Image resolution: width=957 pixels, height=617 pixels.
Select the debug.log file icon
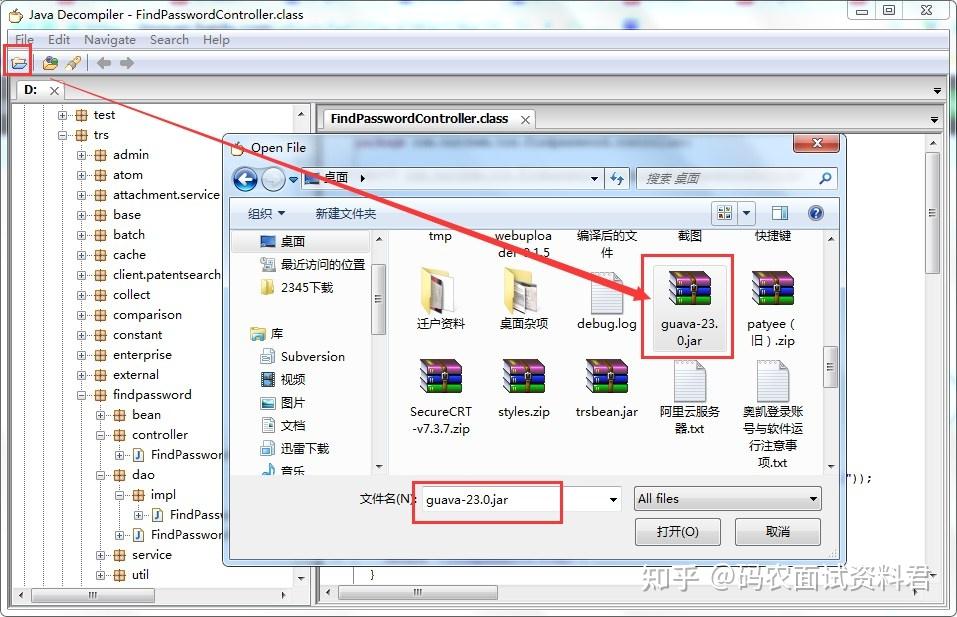click(x=607, y=292)
